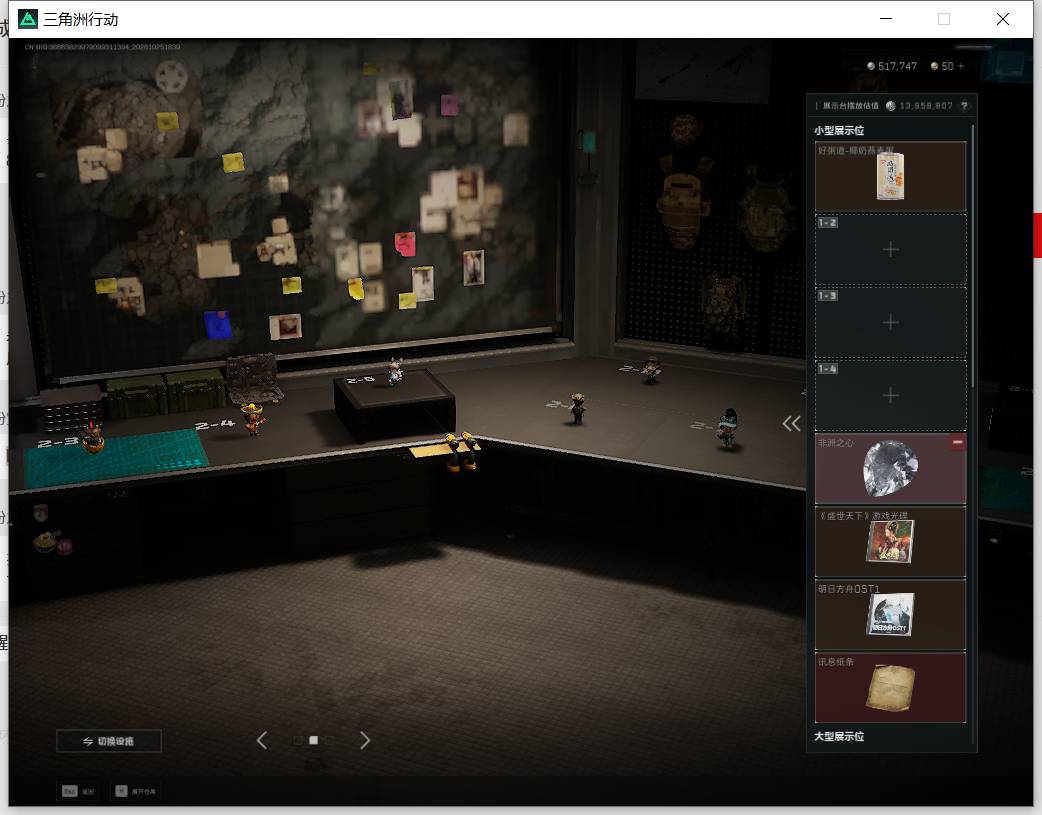This screenshot has height=815, width=1042.
Task: Close the 三角洲行动 window
Action: [1003, 19]
